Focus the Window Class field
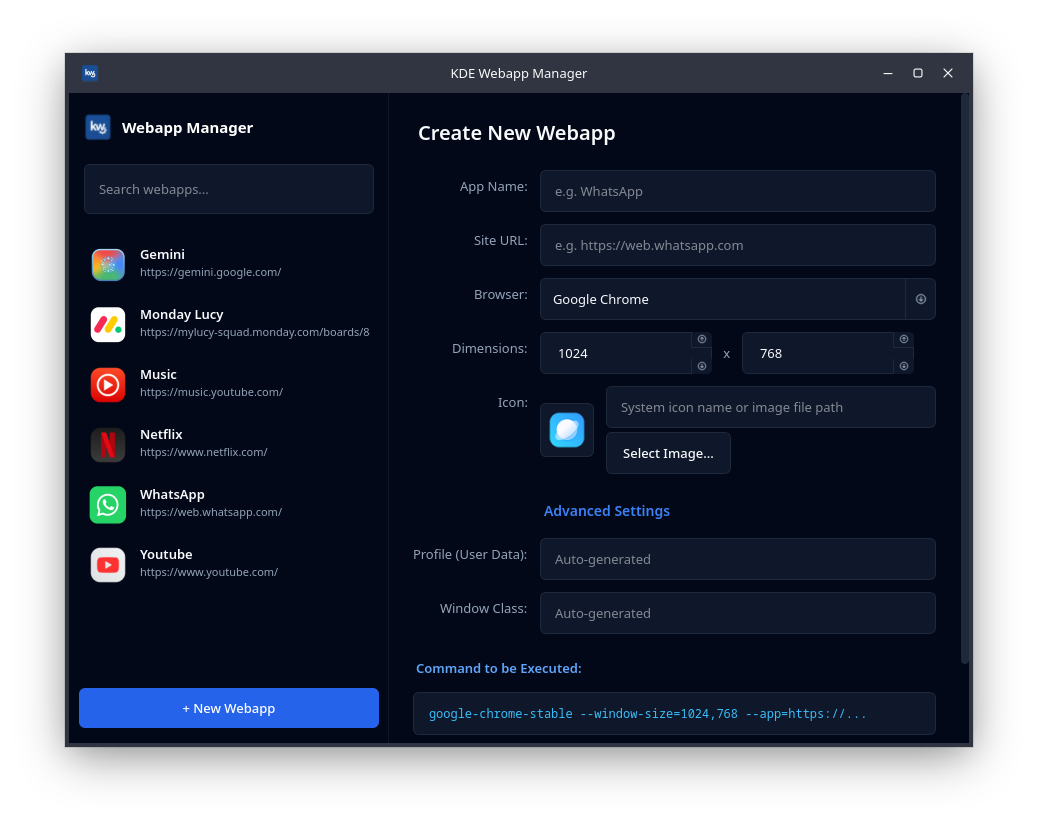 [x=737, y=614]
